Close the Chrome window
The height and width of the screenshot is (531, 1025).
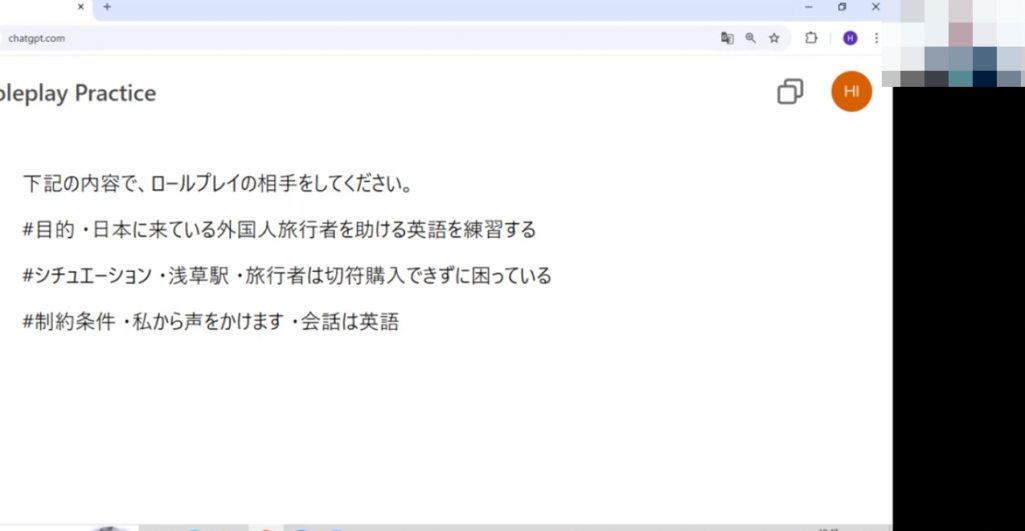876,7
